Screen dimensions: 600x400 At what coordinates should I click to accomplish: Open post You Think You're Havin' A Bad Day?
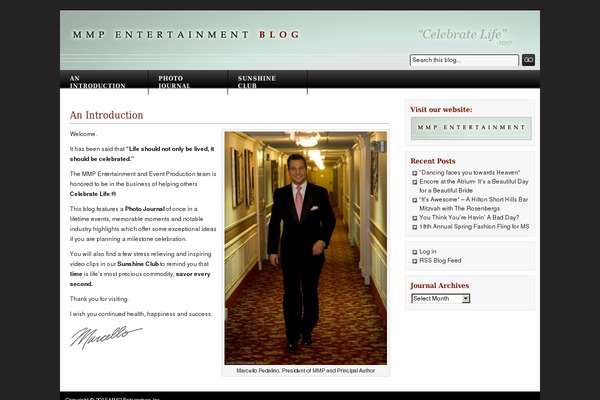[x=469, y=217]
